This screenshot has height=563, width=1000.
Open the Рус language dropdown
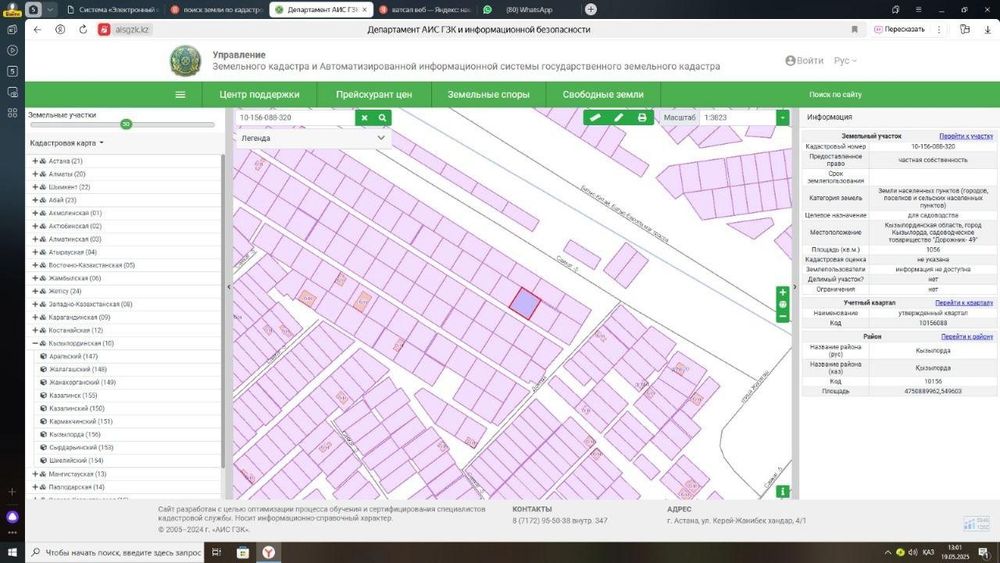[845, 61]
